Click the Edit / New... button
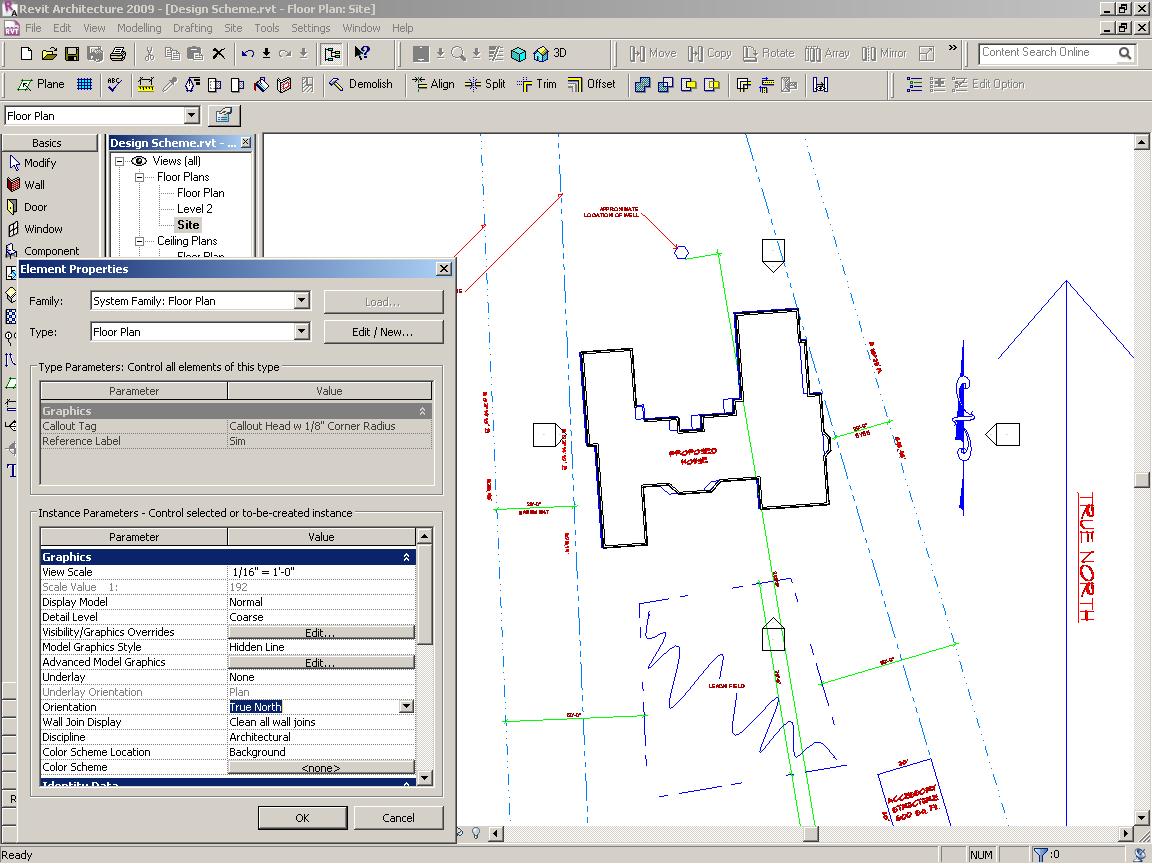 tap(383, 332)
